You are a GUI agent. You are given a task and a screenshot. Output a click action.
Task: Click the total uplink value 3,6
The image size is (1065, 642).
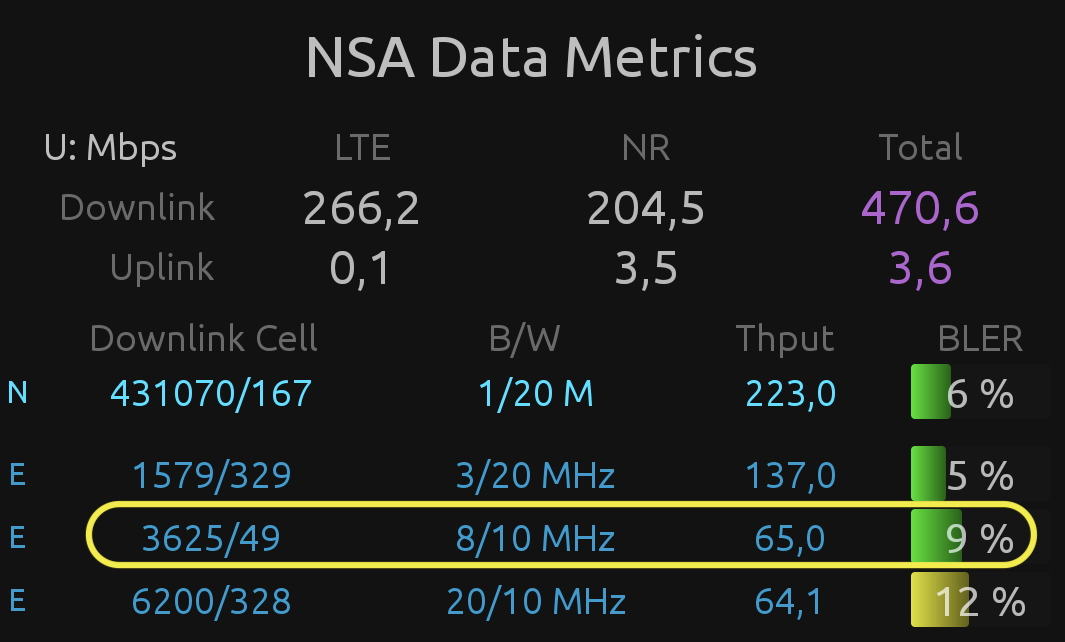(920, 268)
